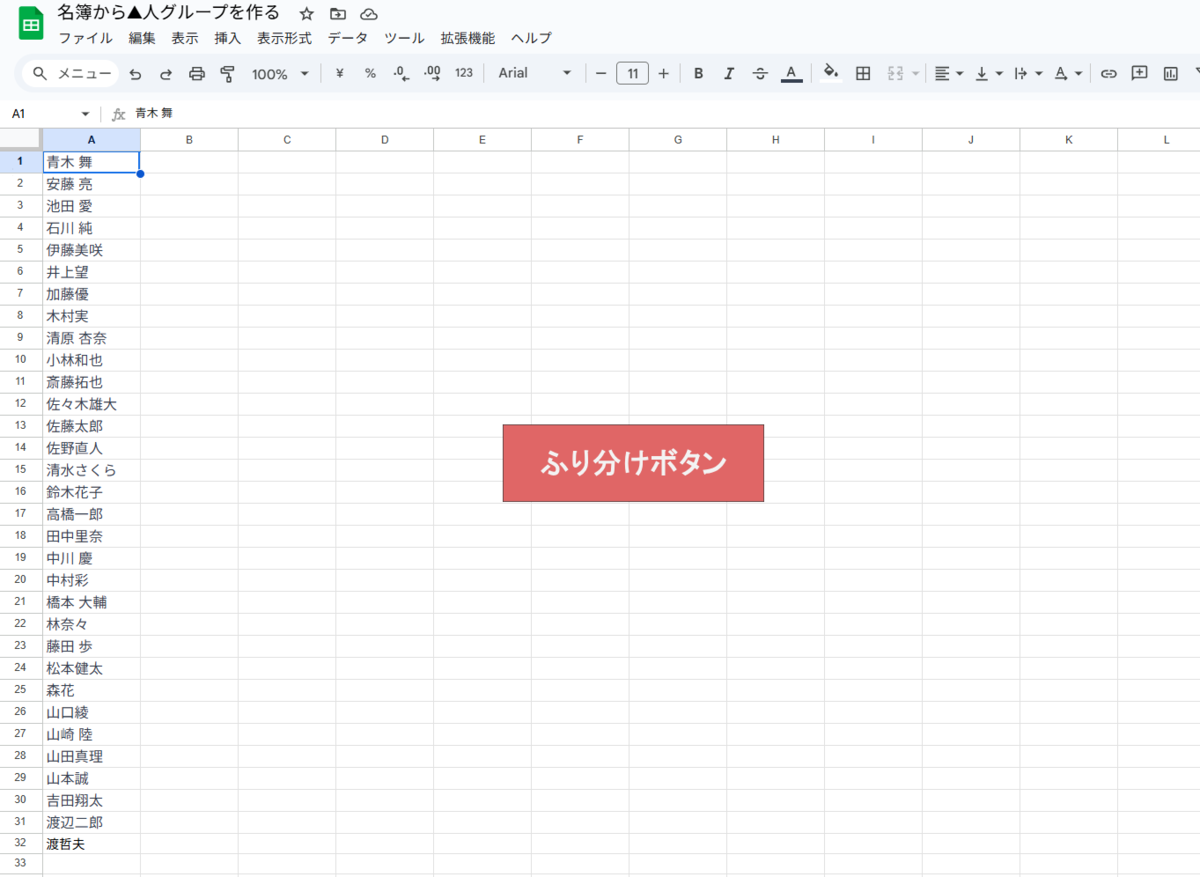The width and height of the screenshot is (1200, 877).
Task: Decrease font size with minus button
Action: pyautogui.click(x=601, y=73)
